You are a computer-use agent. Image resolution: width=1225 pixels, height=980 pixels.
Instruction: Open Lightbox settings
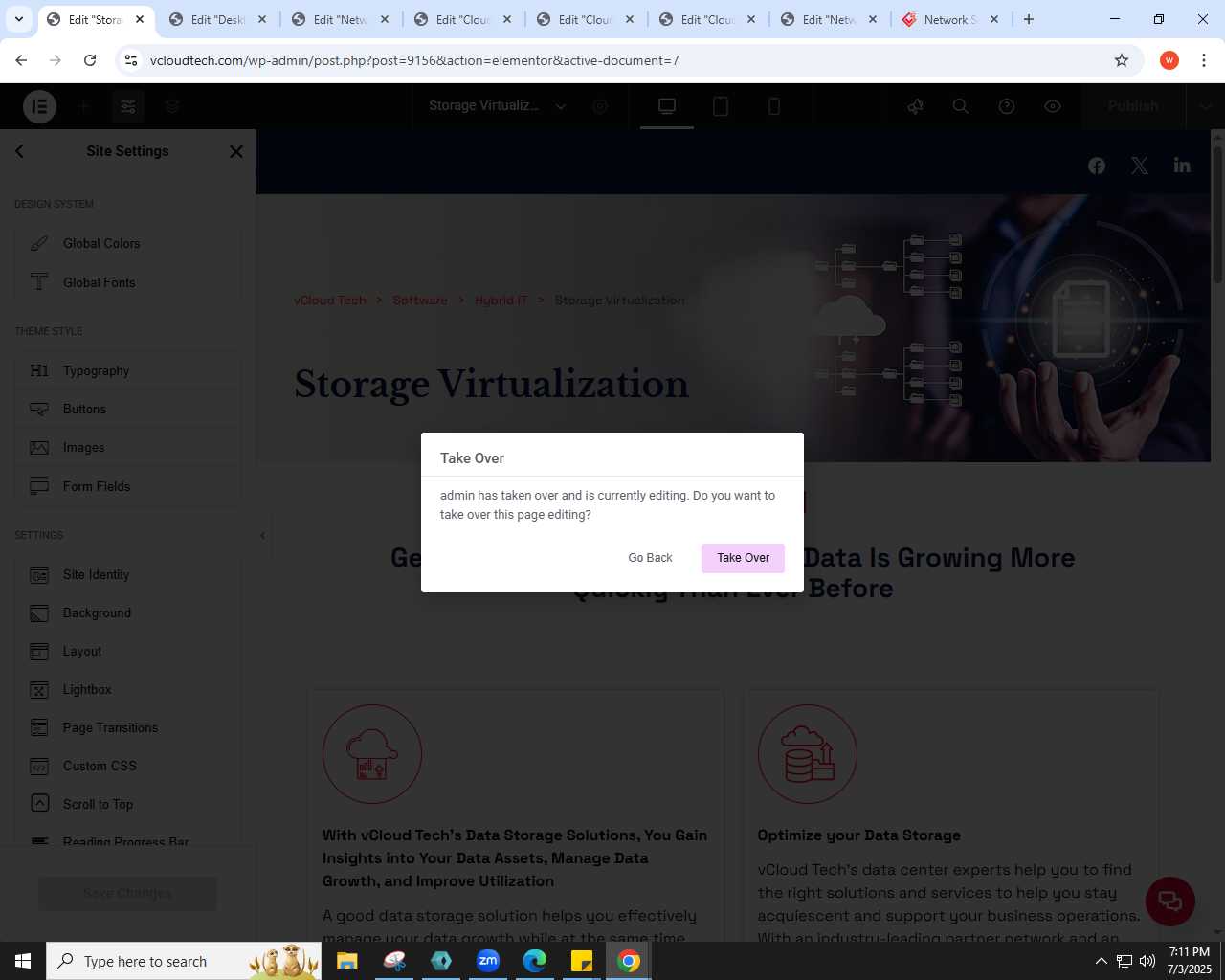127,690
